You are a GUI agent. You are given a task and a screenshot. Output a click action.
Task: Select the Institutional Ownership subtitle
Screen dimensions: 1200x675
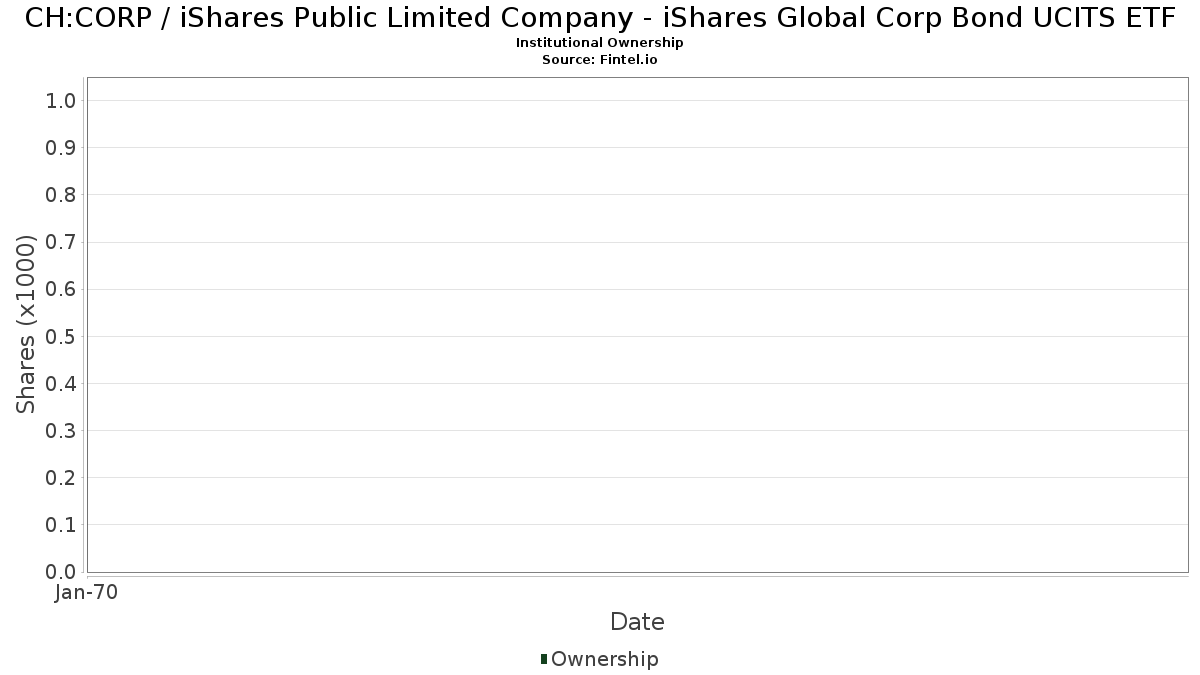tap(600, 43)
